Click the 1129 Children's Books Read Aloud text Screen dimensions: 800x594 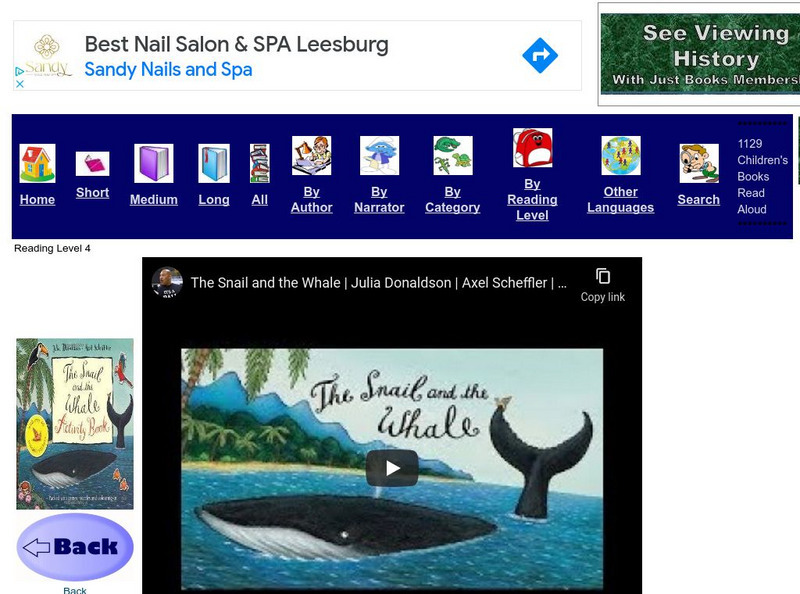coord(762,177)
